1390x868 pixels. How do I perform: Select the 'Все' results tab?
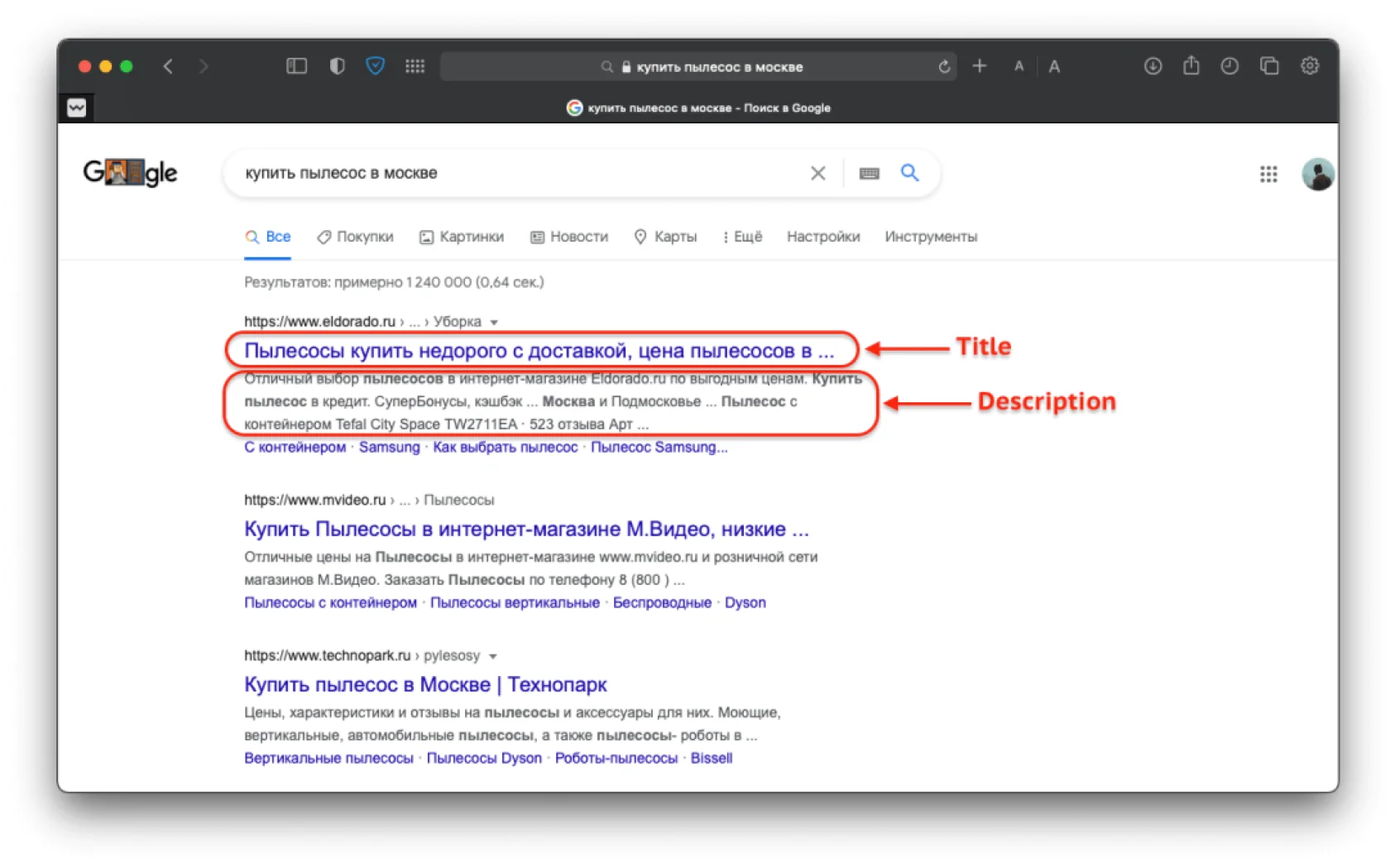tap(268, 237)
